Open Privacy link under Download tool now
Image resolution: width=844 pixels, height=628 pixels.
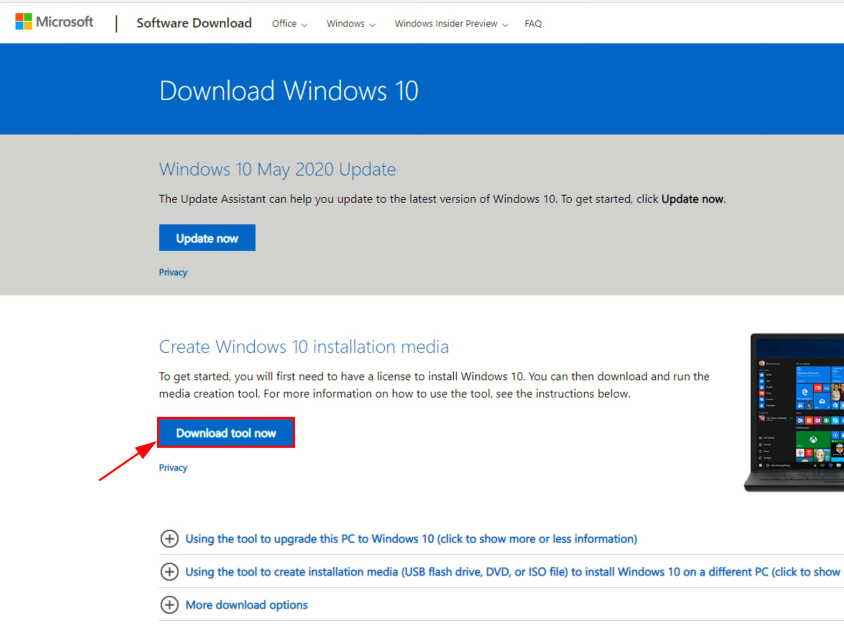click(x=173, y=468)
